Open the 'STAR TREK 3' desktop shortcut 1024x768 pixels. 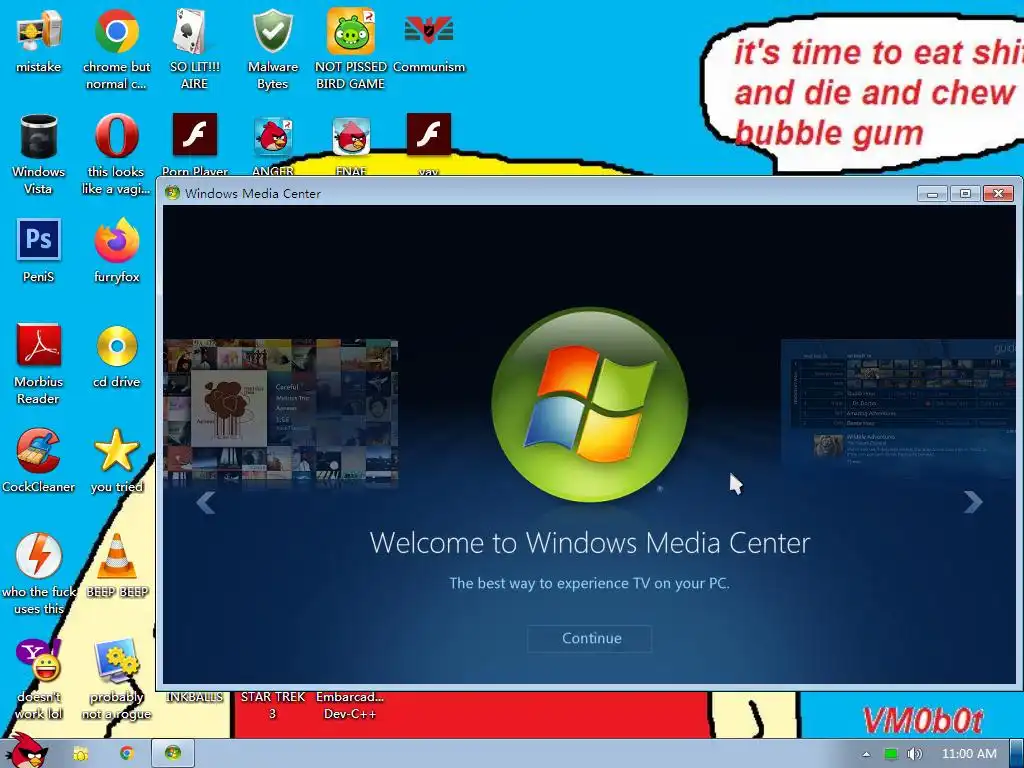(272, 705)
